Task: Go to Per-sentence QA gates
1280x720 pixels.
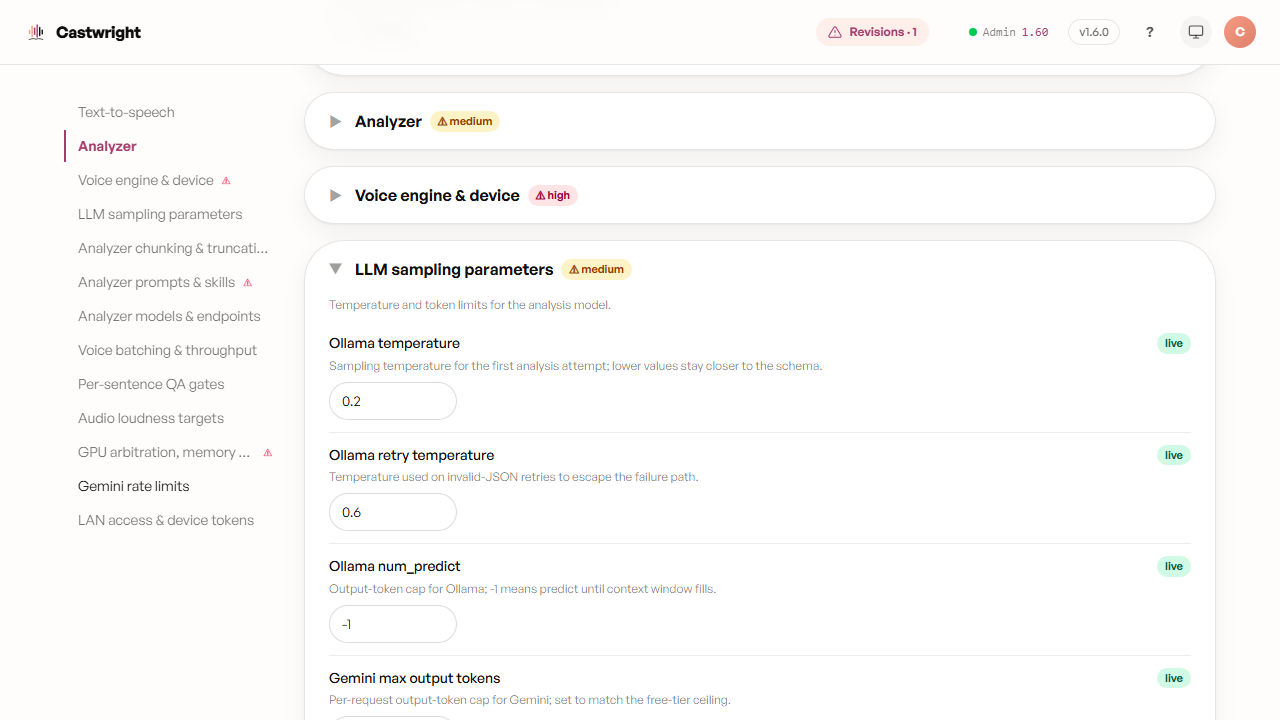Action: point(151,384)
